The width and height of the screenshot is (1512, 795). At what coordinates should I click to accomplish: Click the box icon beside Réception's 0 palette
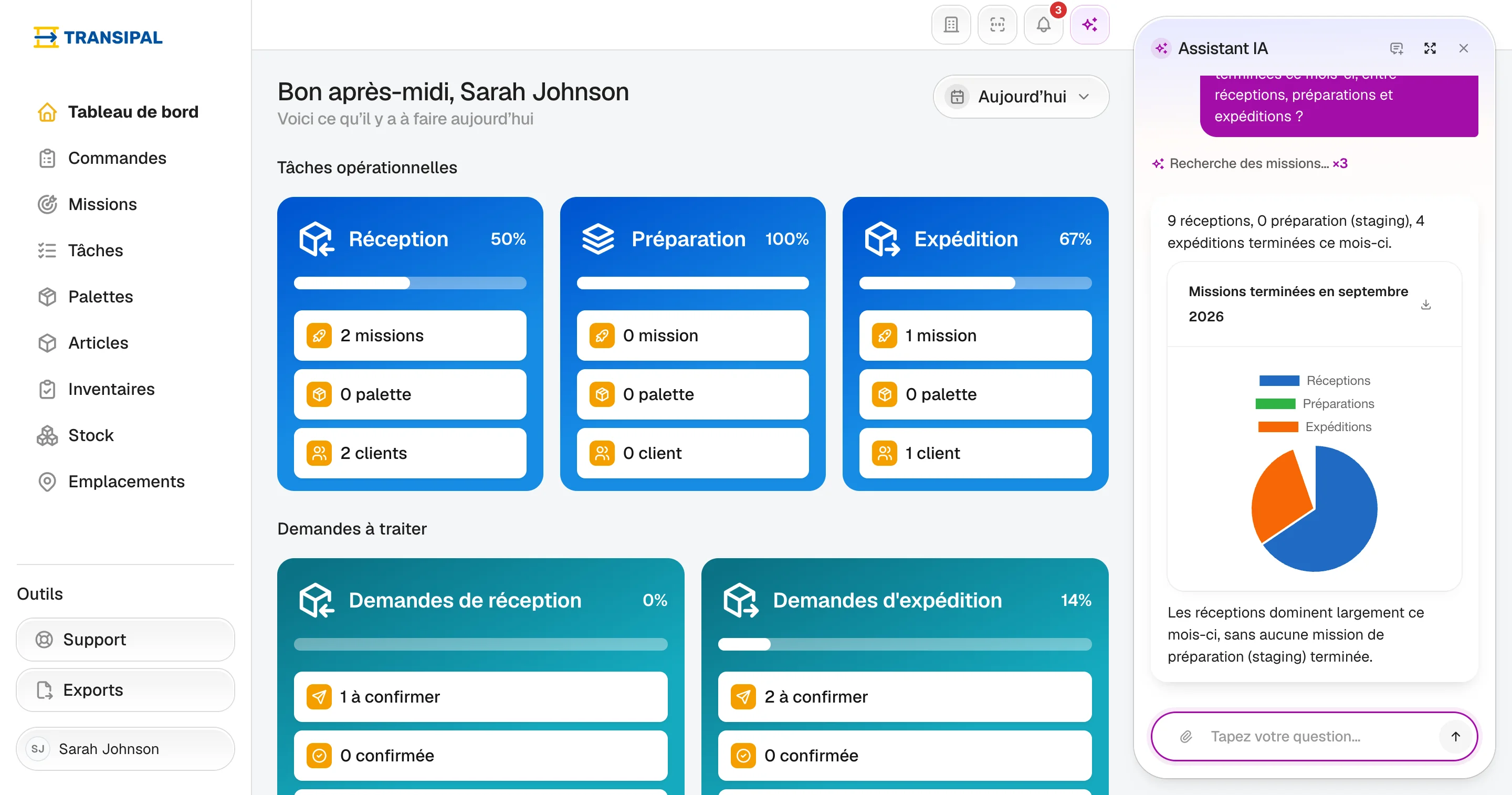(x=319, y=394)
